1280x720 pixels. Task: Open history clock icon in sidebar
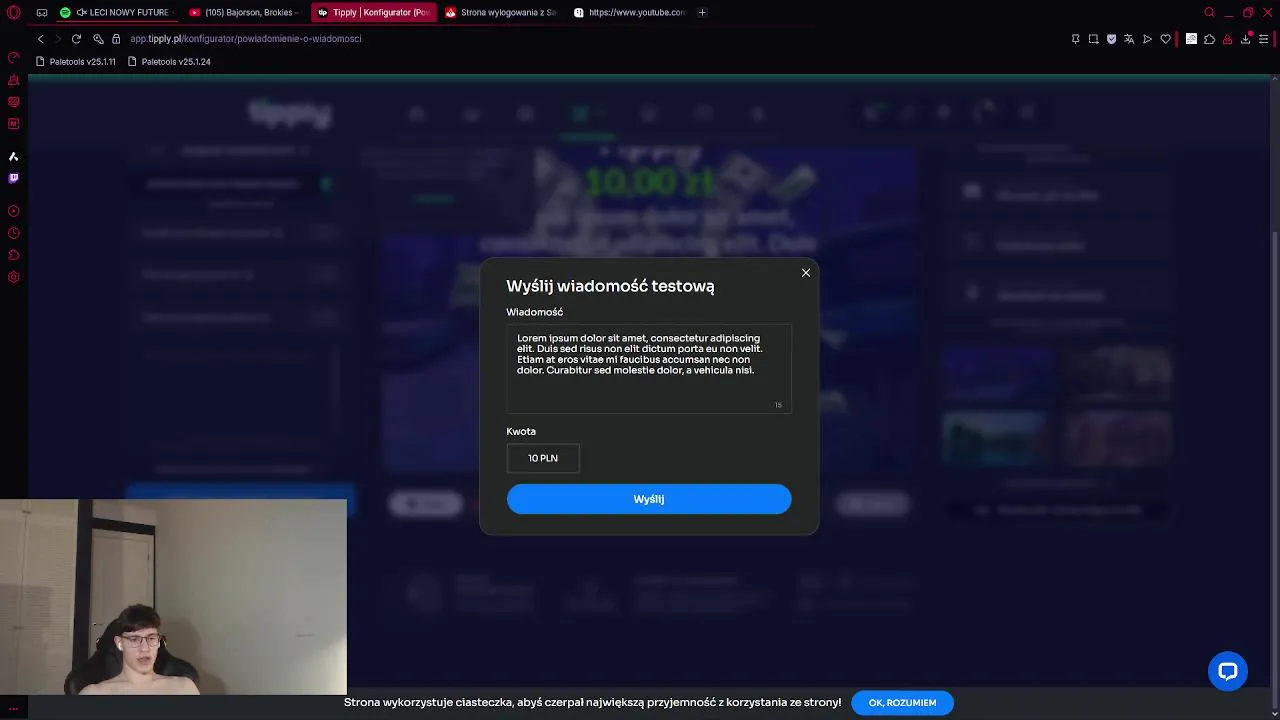coord(14,233)
